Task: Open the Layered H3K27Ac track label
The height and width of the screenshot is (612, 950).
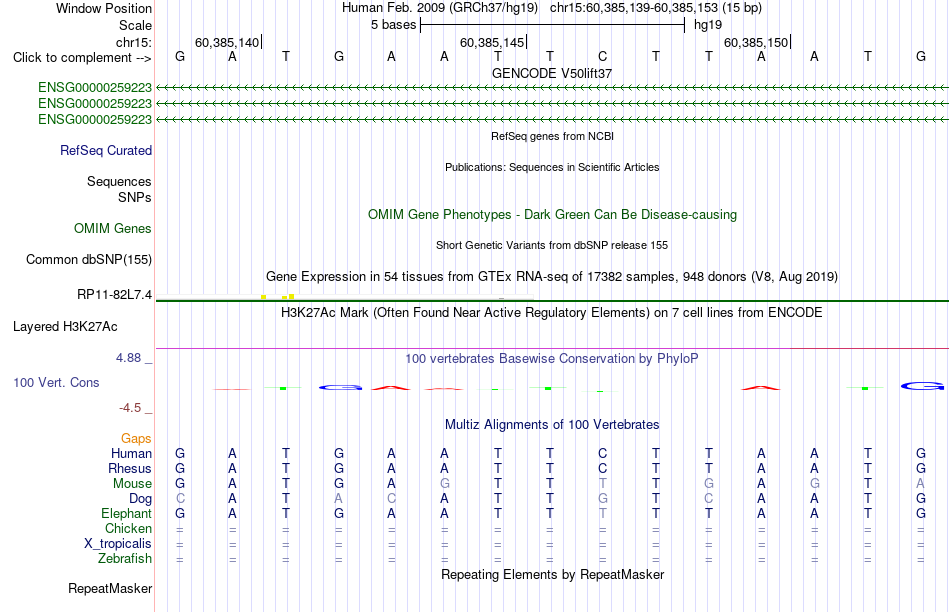Action: coord(65,327)
